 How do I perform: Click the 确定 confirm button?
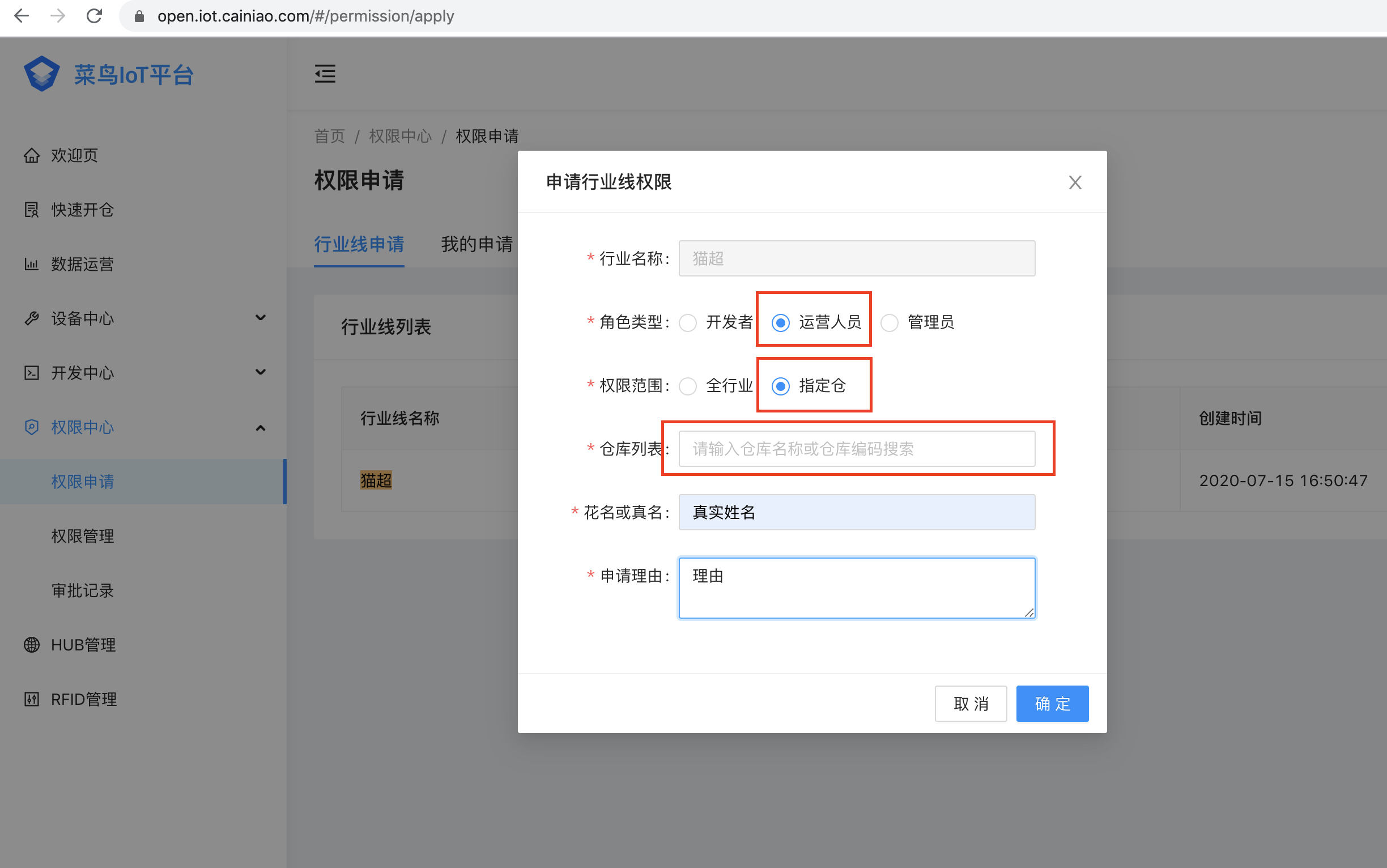pos(1052,703)
